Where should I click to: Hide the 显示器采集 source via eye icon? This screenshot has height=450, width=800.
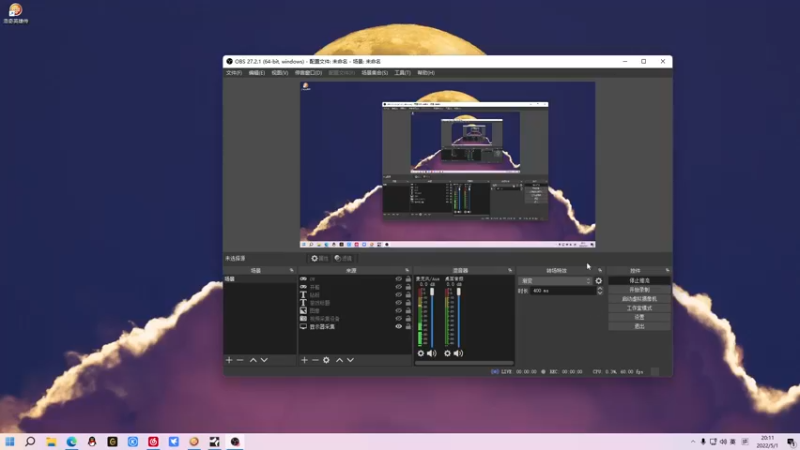[x=398, y=327]
